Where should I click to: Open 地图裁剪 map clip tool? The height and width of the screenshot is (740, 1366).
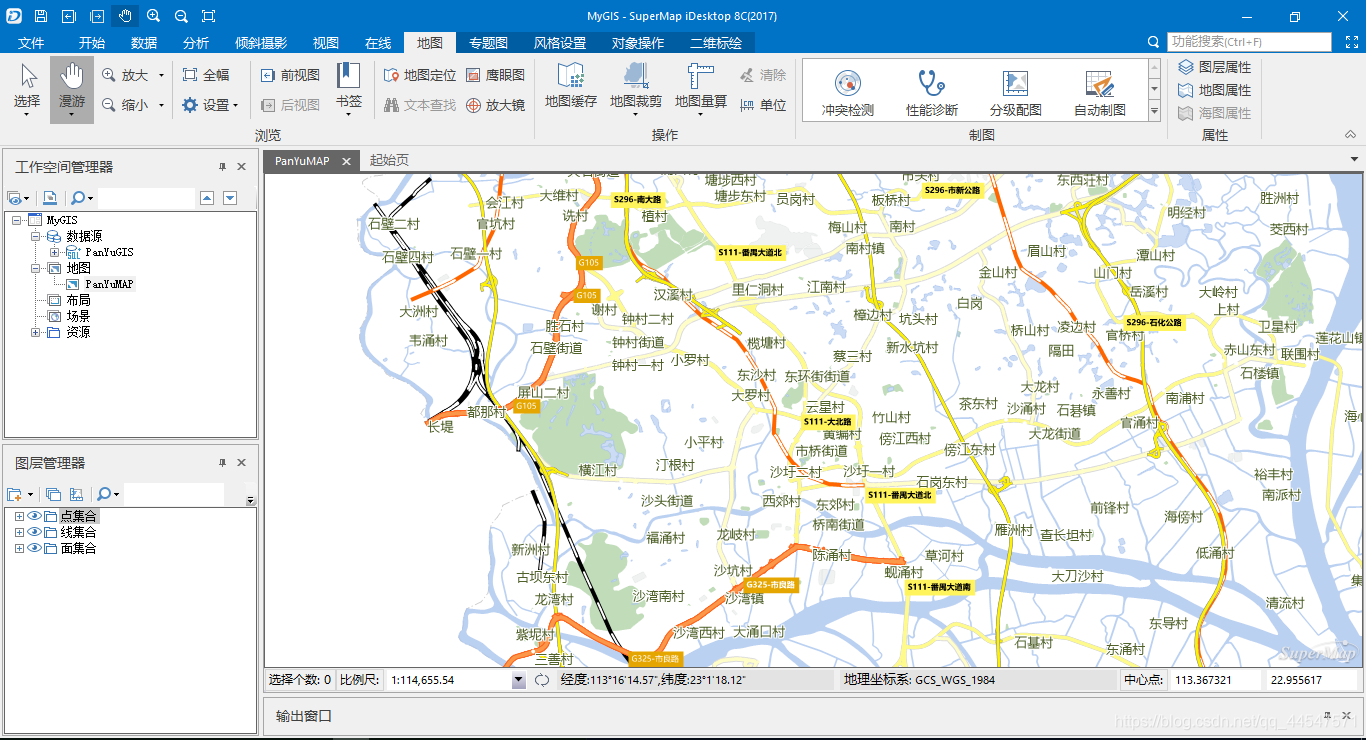tap(636, 88)
